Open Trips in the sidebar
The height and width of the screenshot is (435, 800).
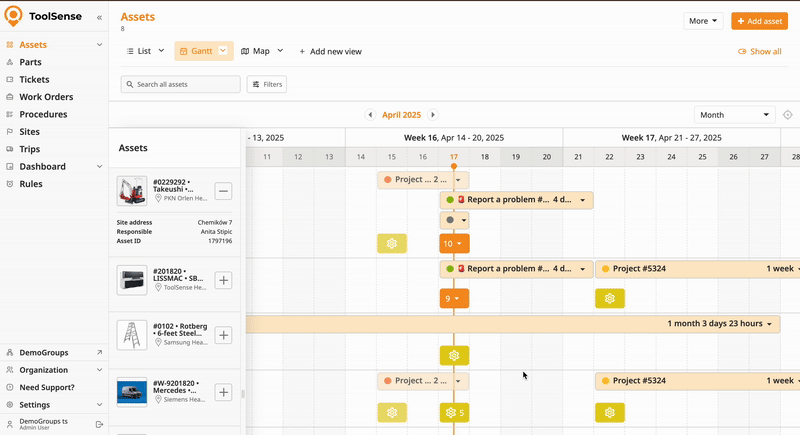(29, 149)
